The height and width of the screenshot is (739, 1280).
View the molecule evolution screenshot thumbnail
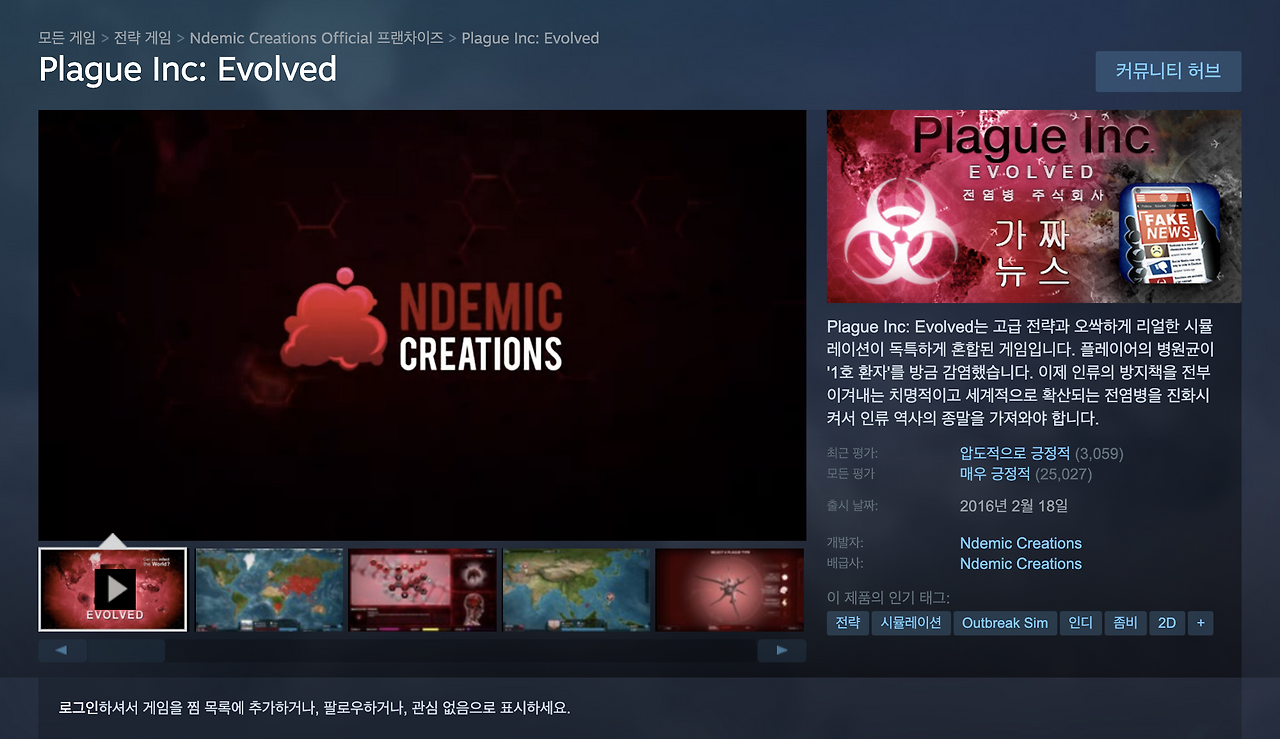(x=423, y=589)
